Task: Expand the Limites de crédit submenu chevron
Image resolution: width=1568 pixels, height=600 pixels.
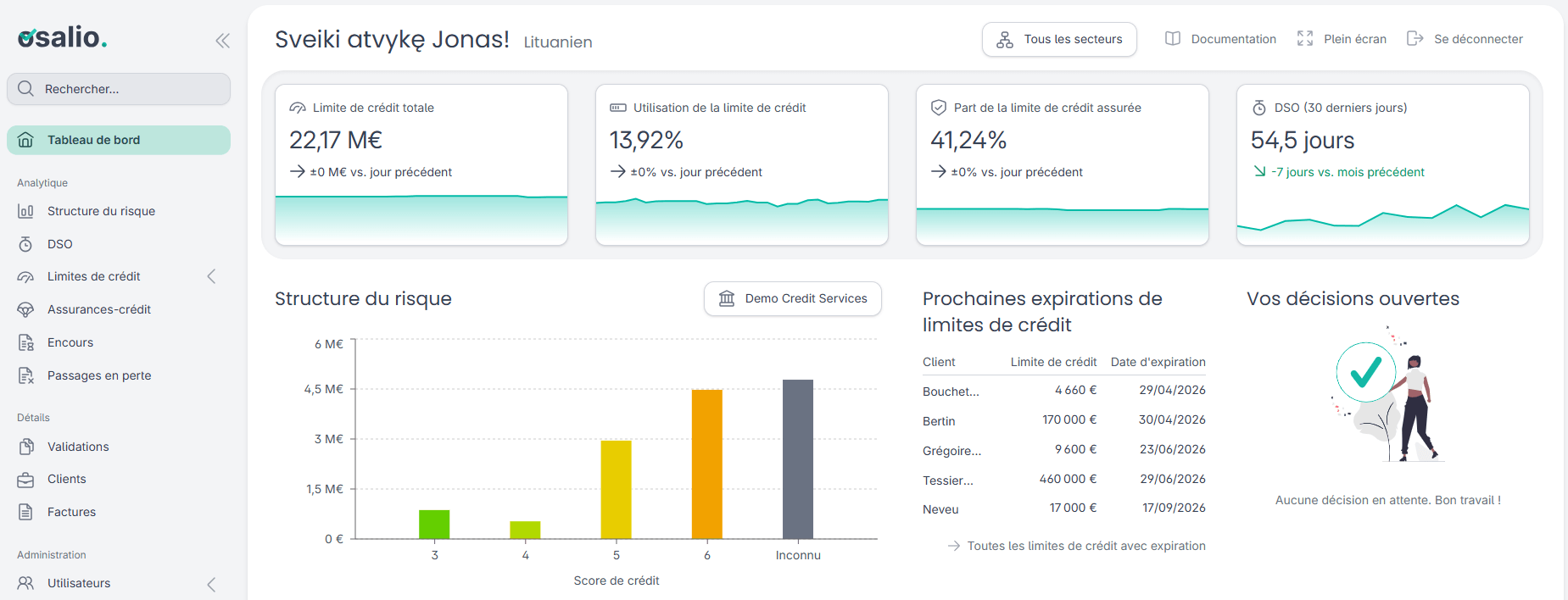Action: coord(211,276)
